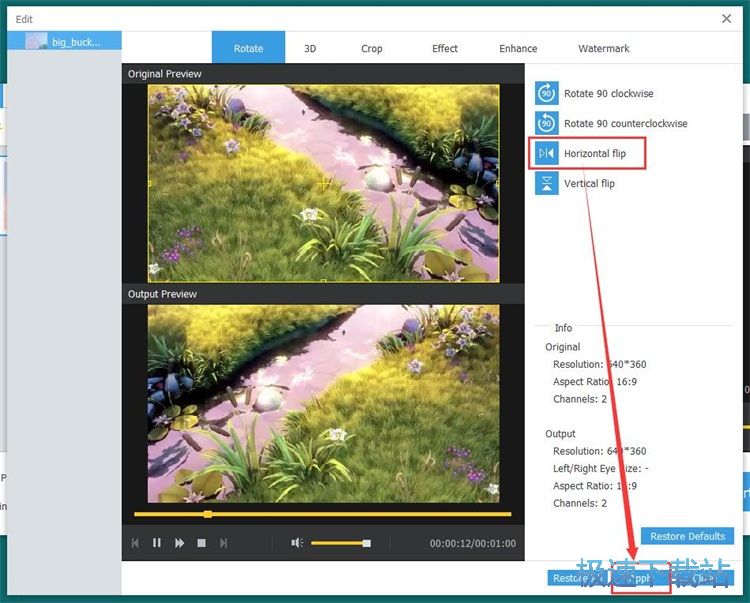The image size is (750, 603).
Task: Click the Rotate 90 counterclockwise icon
Action: click(x=546, y=123)
